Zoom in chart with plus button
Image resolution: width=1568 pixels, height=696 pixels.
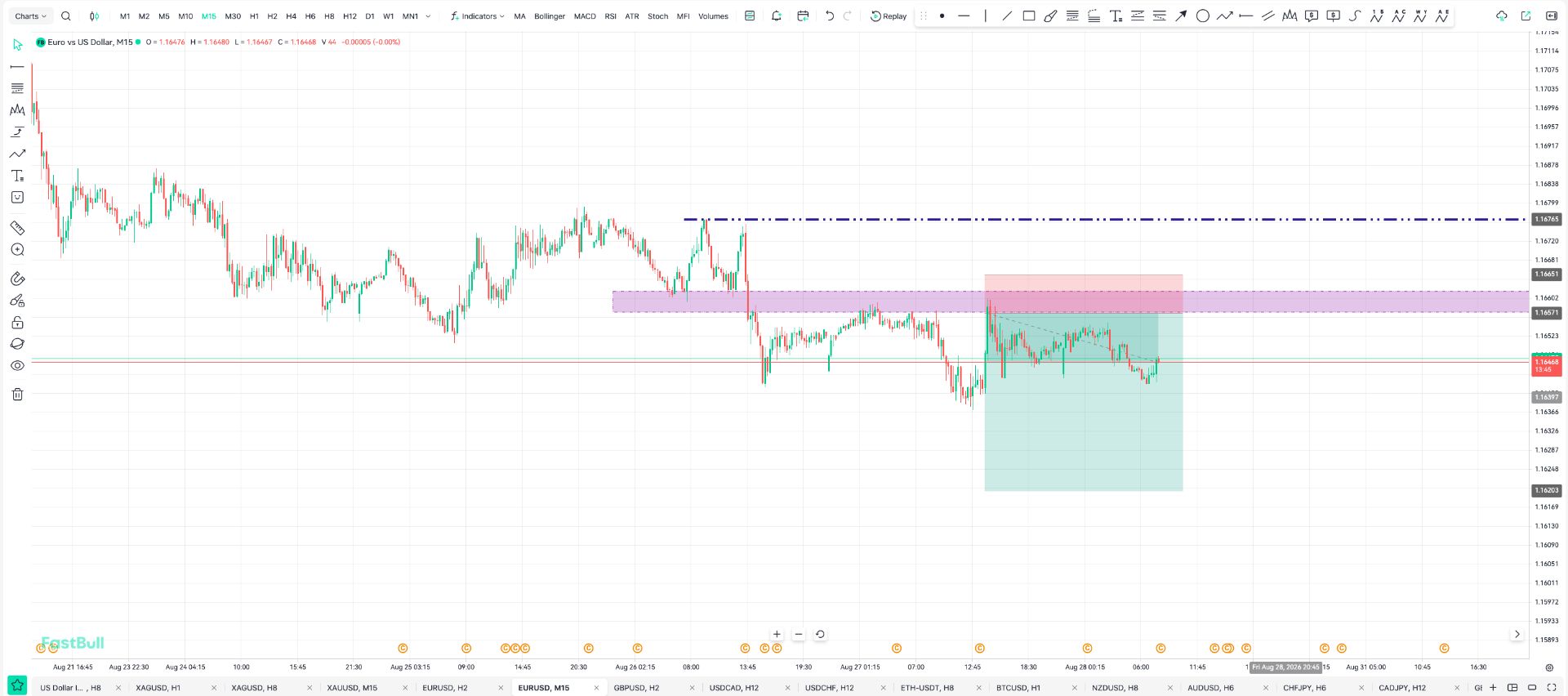[777, 634]
